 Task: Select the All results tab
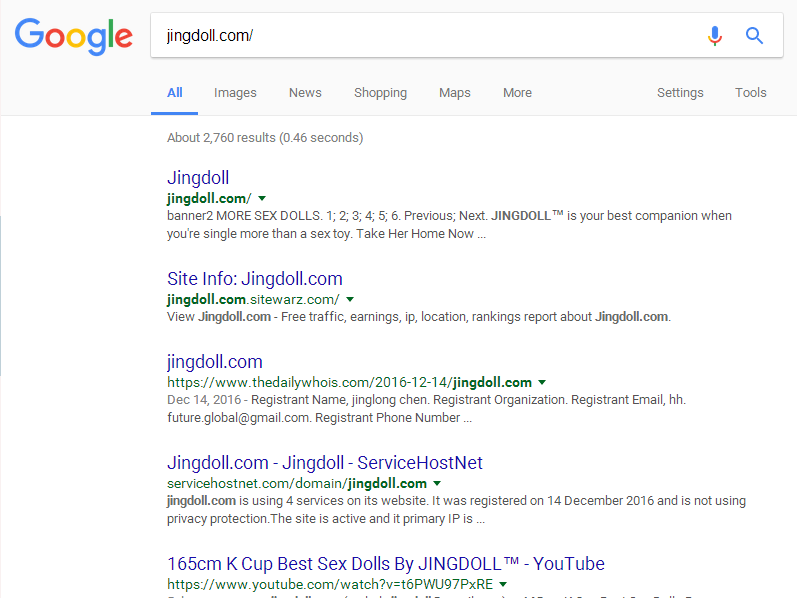click(x=175, y=93)
